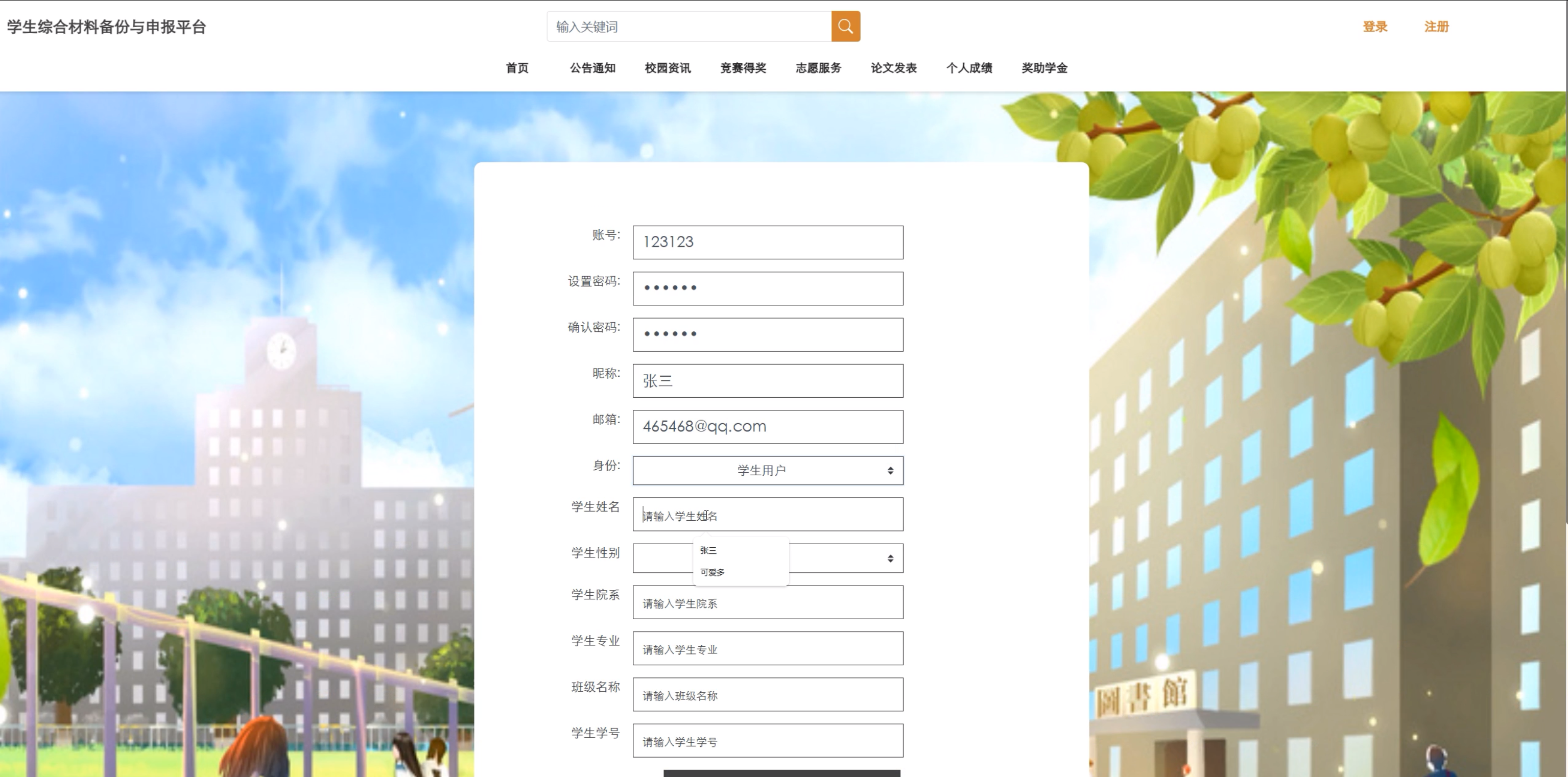The height and width of the screenshot is (777, 1568).
Task: Go to 公告通知 menu item
Action: point(592,68)
